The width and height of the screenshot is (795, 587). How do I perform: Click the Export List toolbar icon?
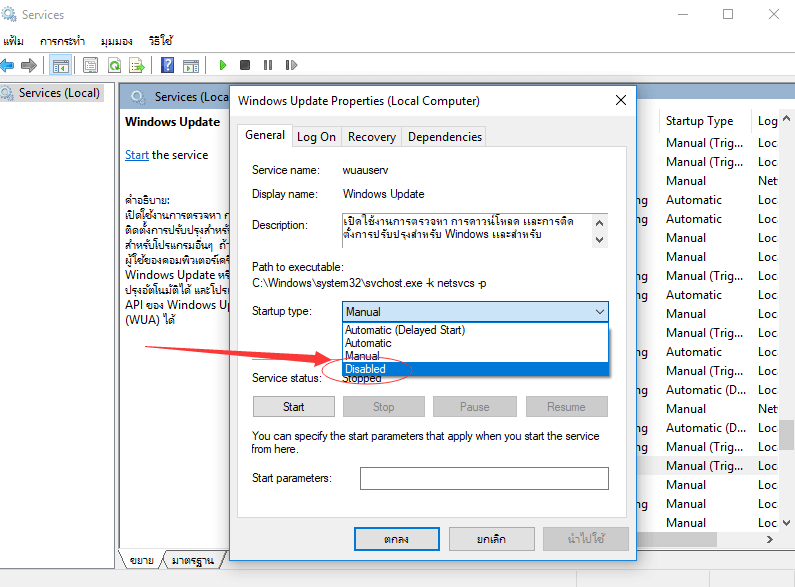point(137,65)
